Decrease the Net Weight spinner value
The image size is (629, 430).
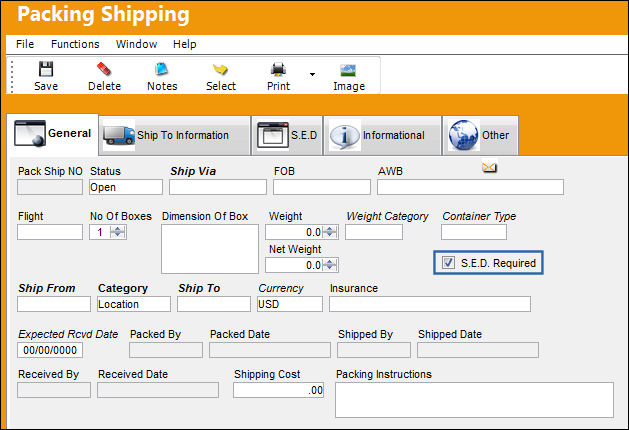330,268
